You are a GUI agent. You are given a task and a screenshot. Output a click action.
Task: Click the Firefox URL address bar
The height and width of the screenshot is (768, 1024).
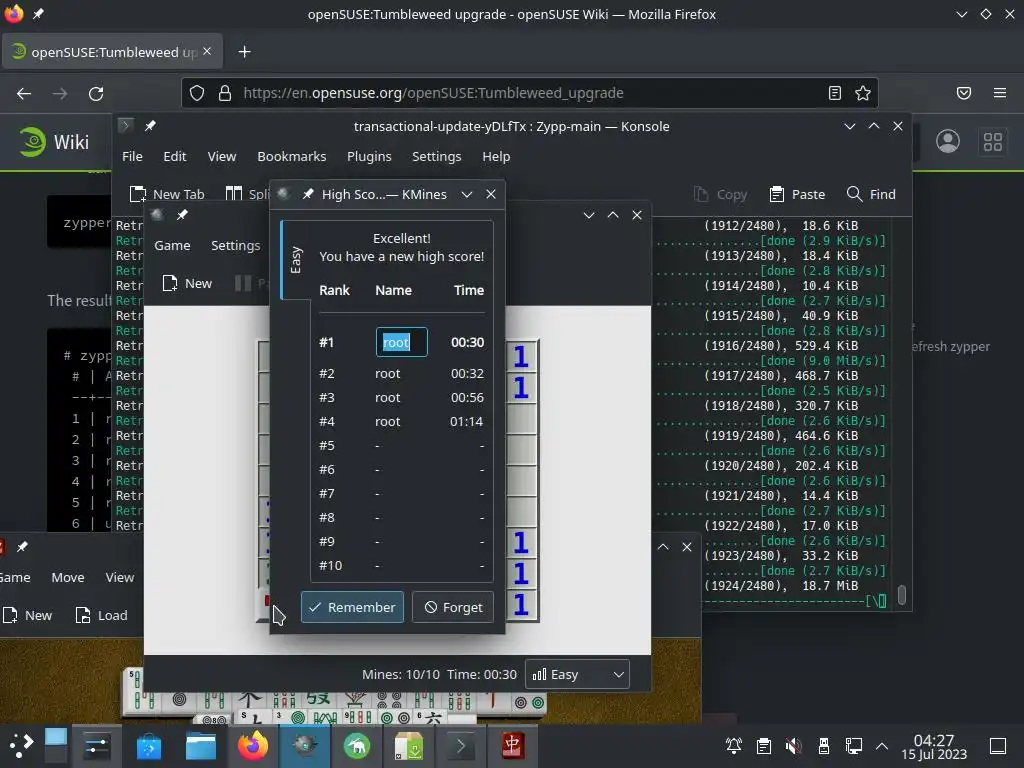tap(529, 93)
